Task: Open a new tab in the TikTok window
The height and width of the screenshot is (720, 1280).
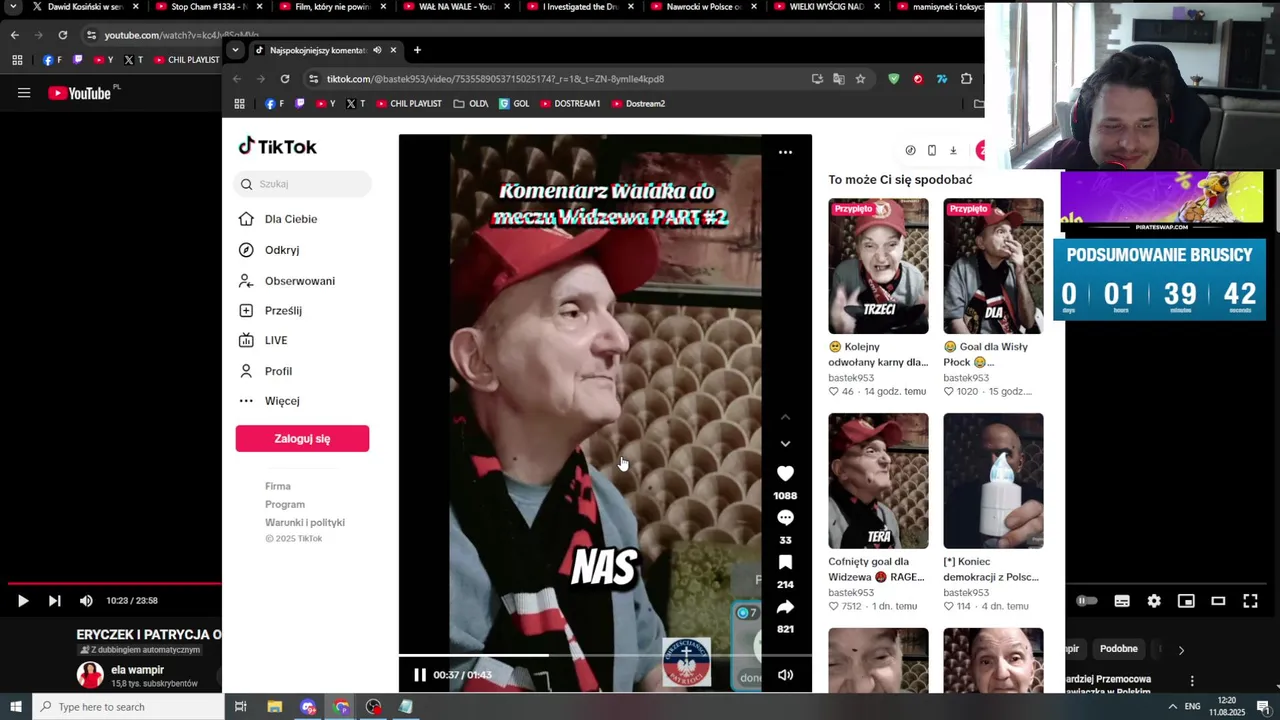Action: pyautogui.click(x=417, y=50)
